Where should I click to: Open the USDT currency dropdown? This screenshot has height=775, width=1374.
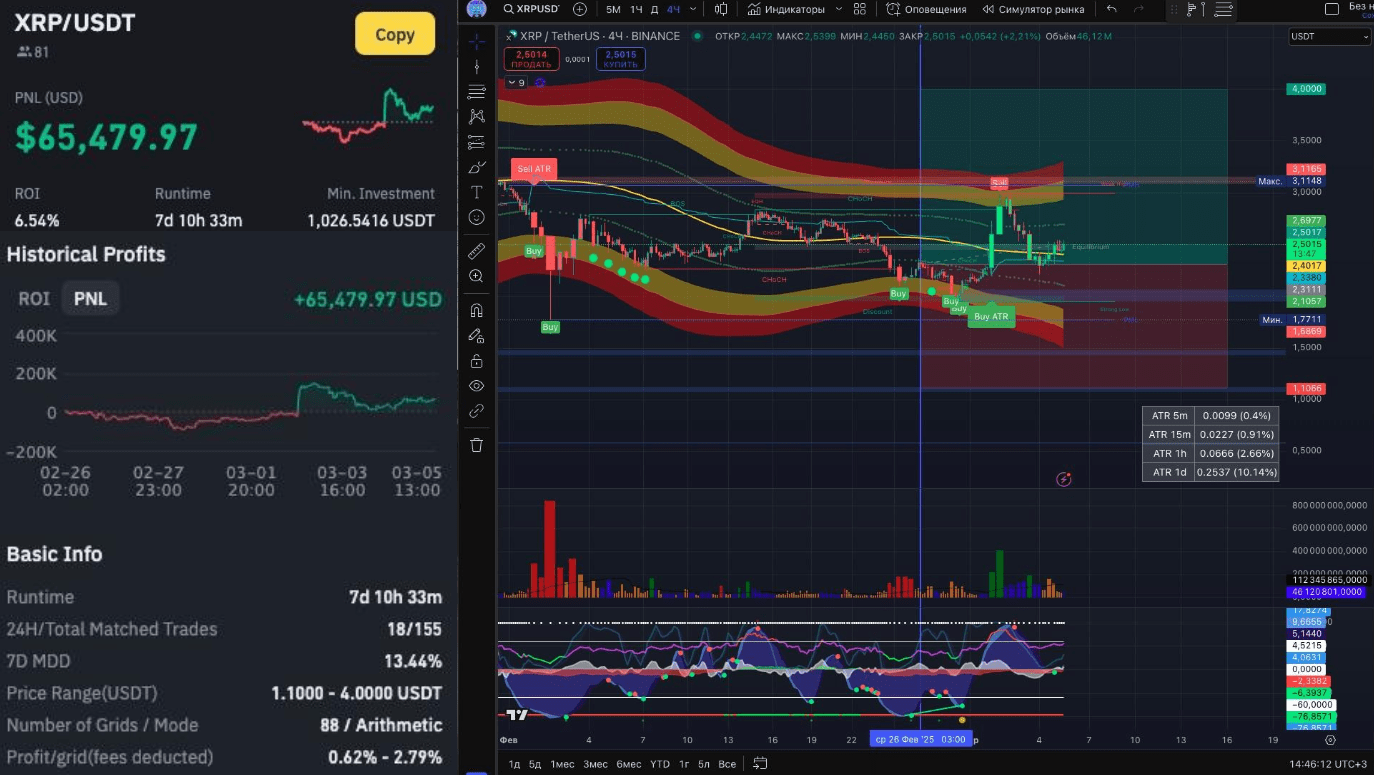pyautogui.click(x=1329, y=36)
